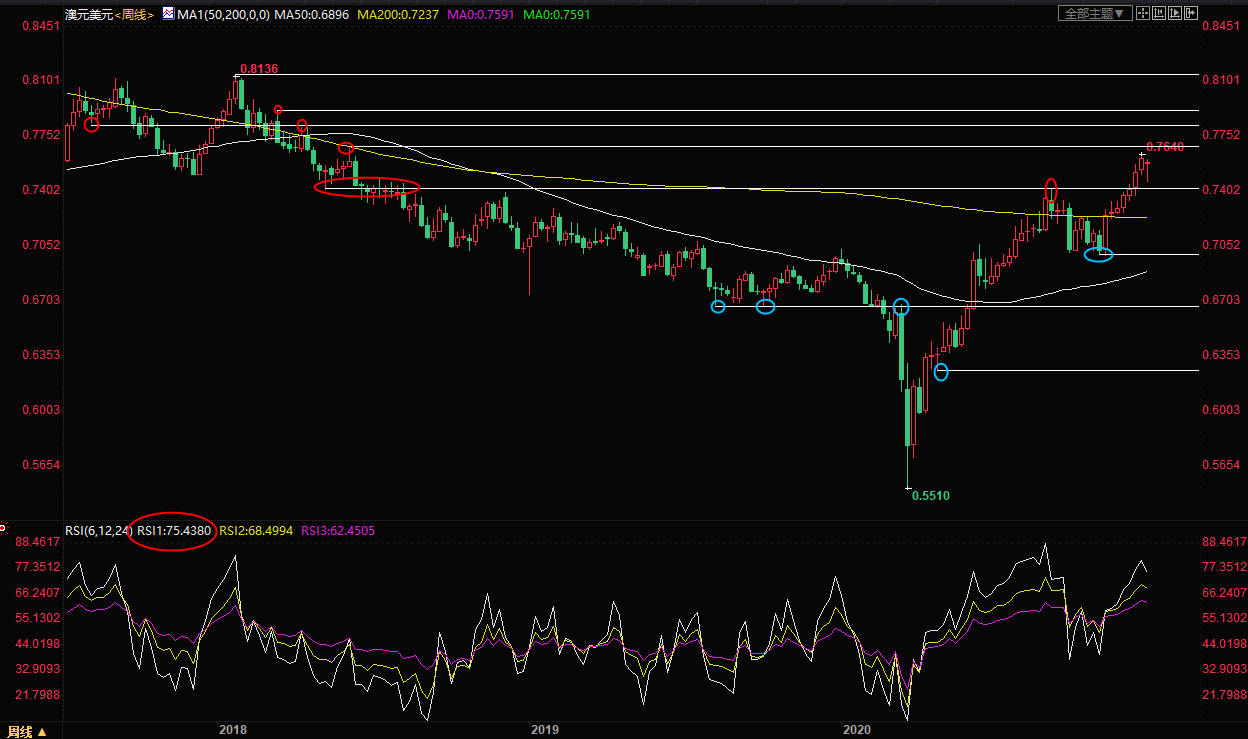Click the red oval marker near 0.7402 peak
The image size is (1248, 739).
pyautogui.click(x=1051, y=188)
